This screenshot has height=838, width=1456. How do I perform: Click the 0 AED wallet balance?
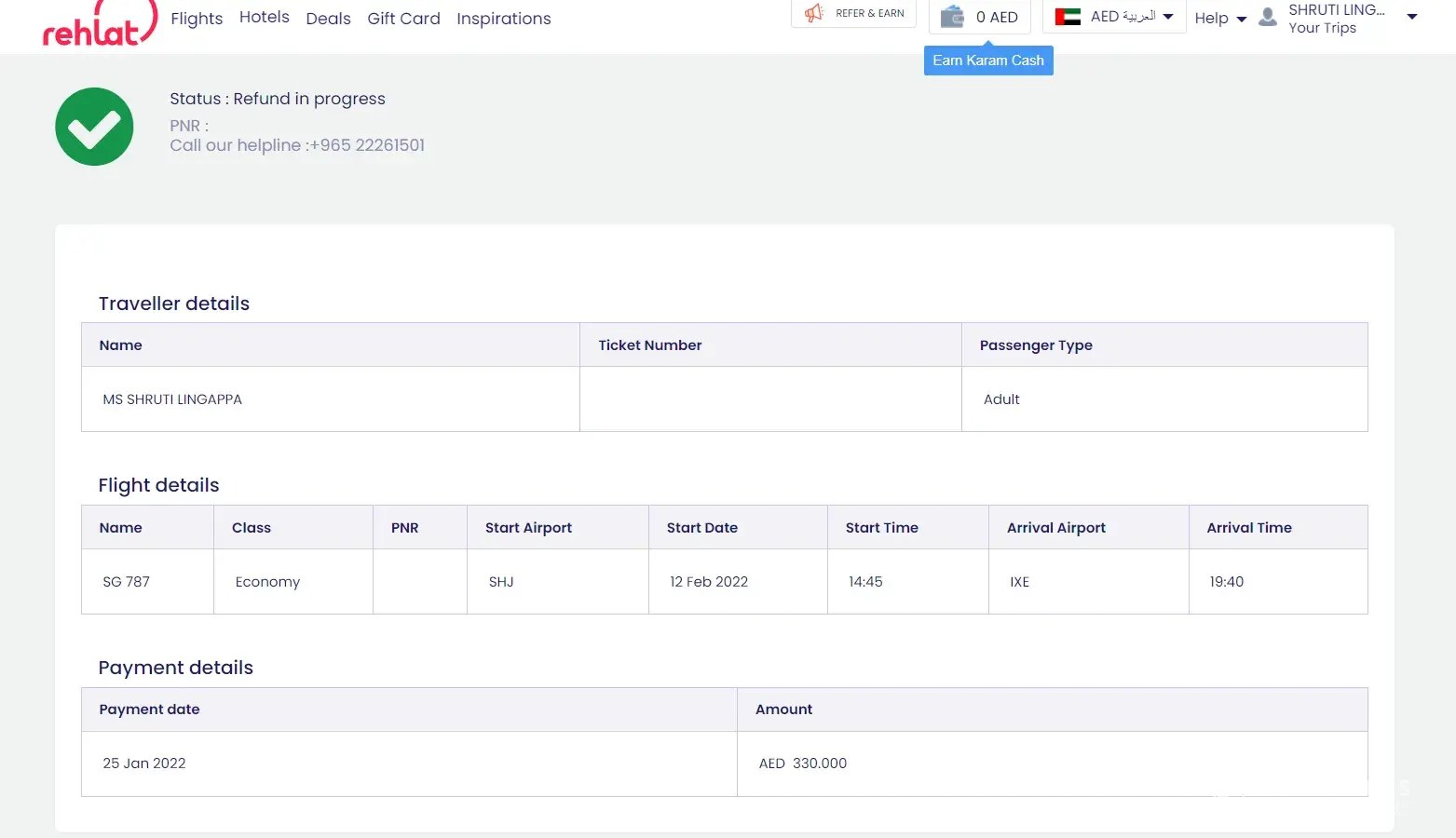click(x=996, y=17)
